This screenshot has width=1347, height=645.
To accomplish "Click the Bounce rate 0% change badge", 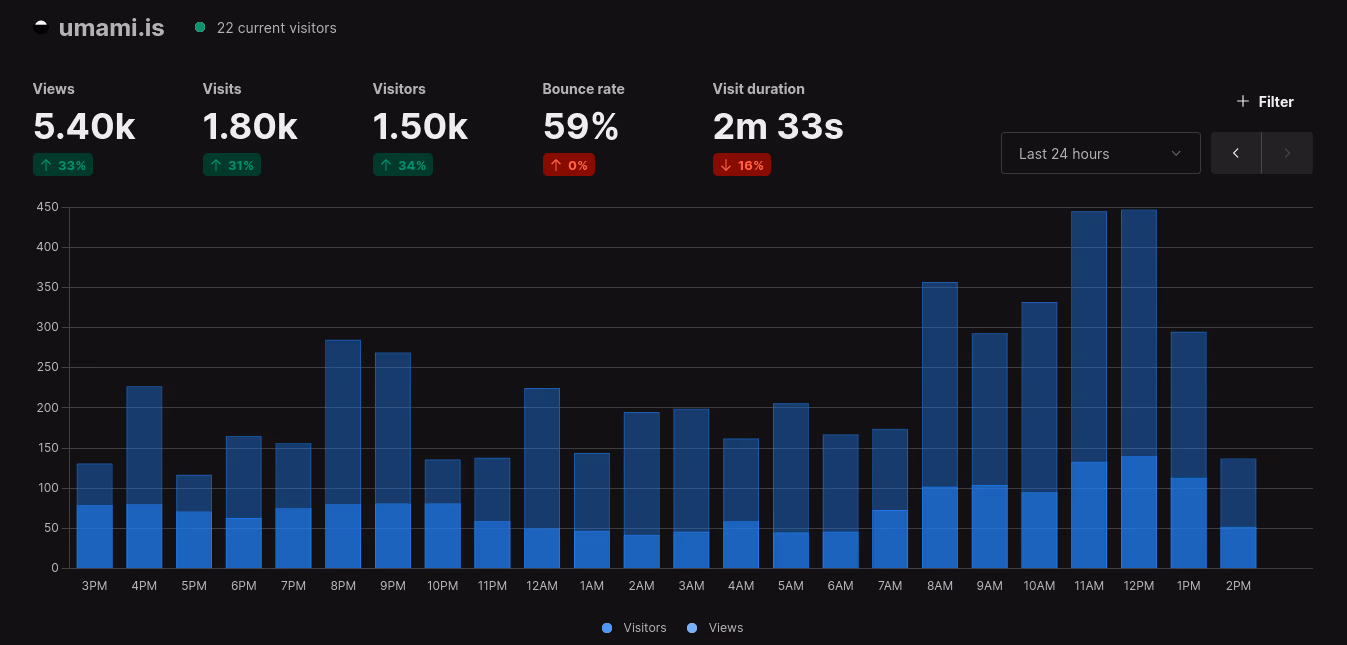I will click(x=569, y=165).
